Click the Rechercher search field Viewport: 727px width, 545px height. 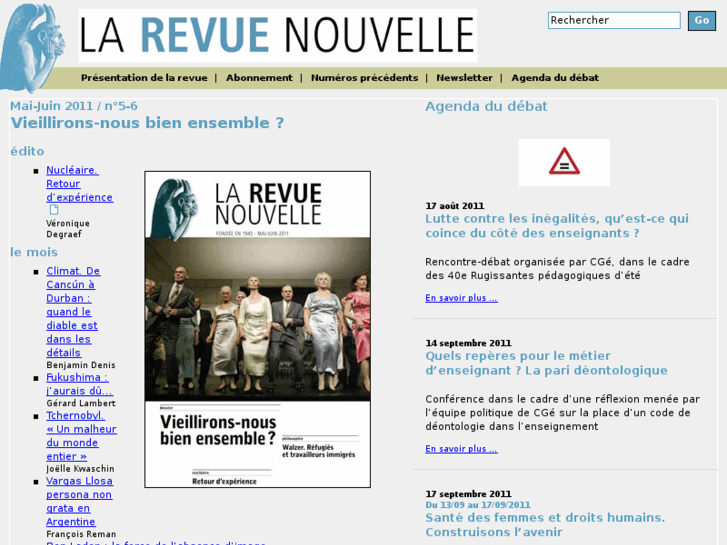(614, 20)
